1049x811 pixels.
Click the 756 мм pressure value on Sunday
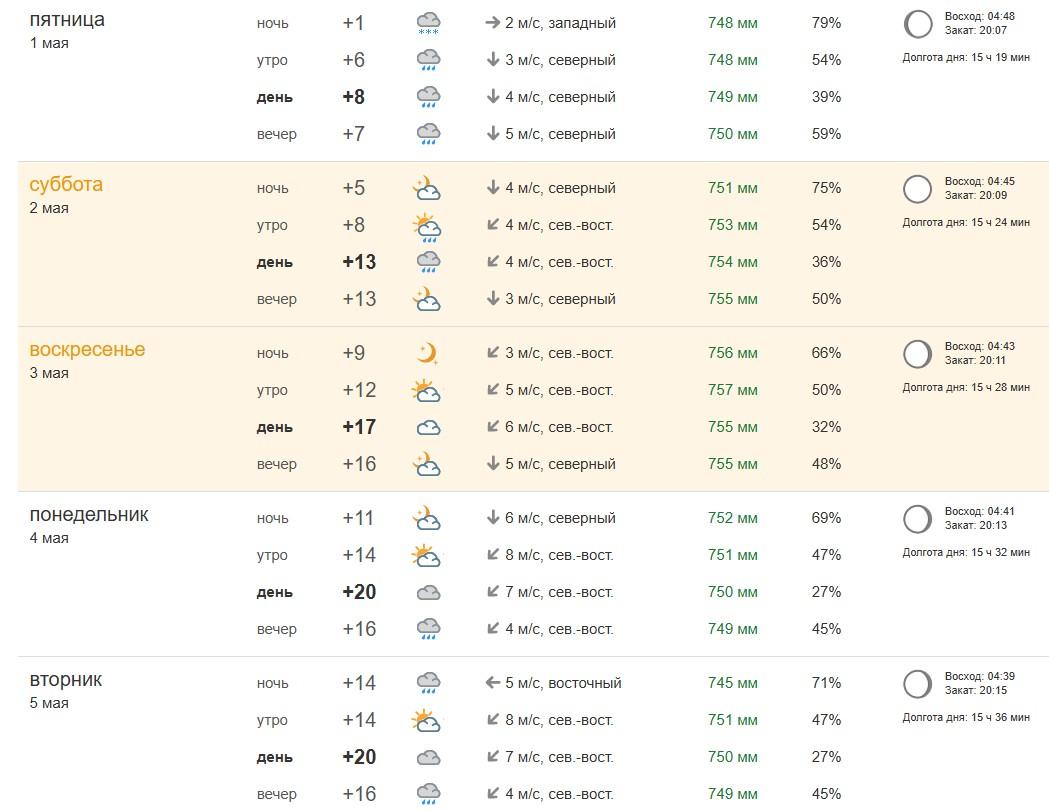coord(733,353)
